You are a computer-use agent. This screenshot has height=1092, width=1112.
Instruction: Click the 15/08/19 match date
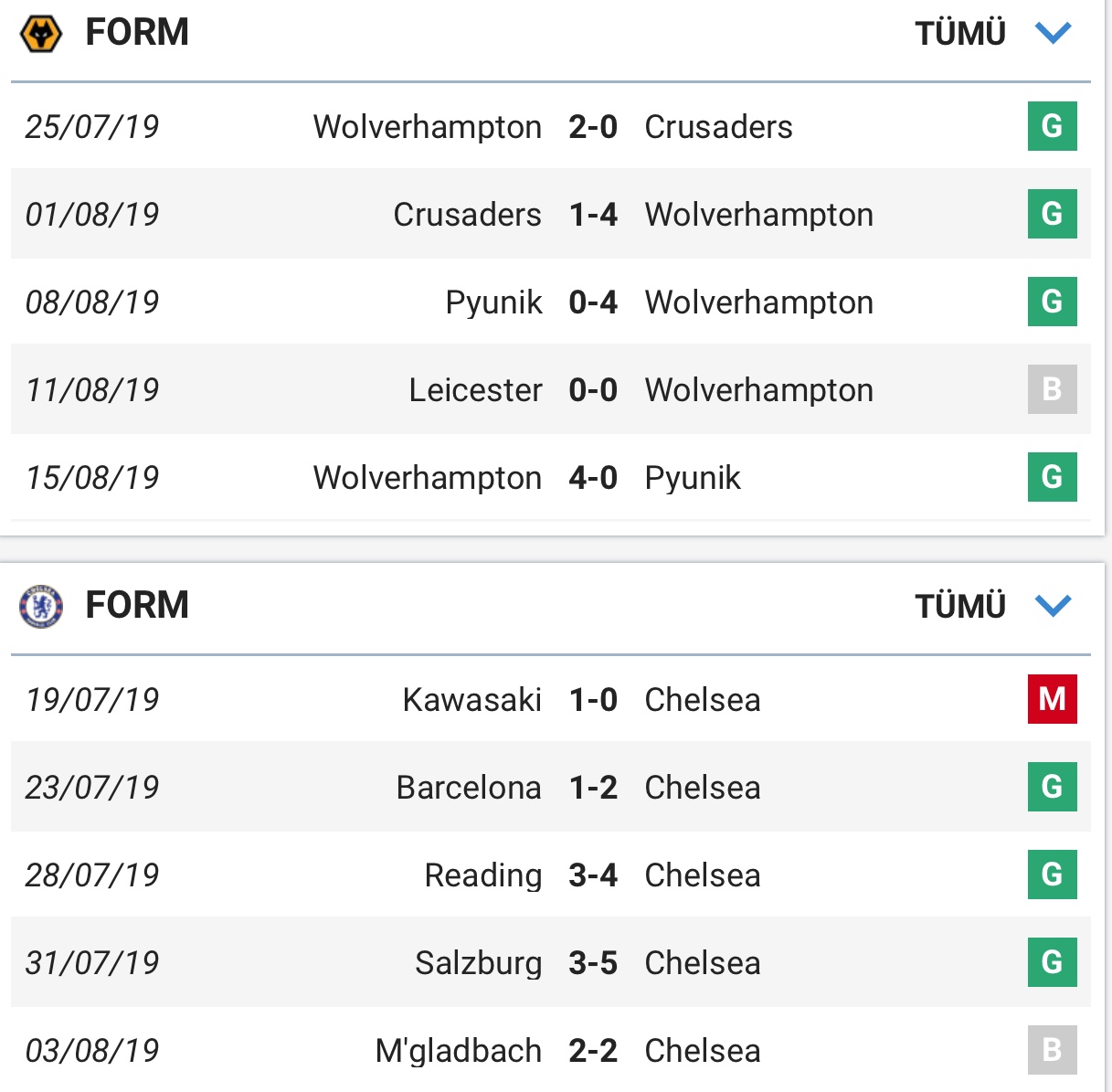point(92,478)
